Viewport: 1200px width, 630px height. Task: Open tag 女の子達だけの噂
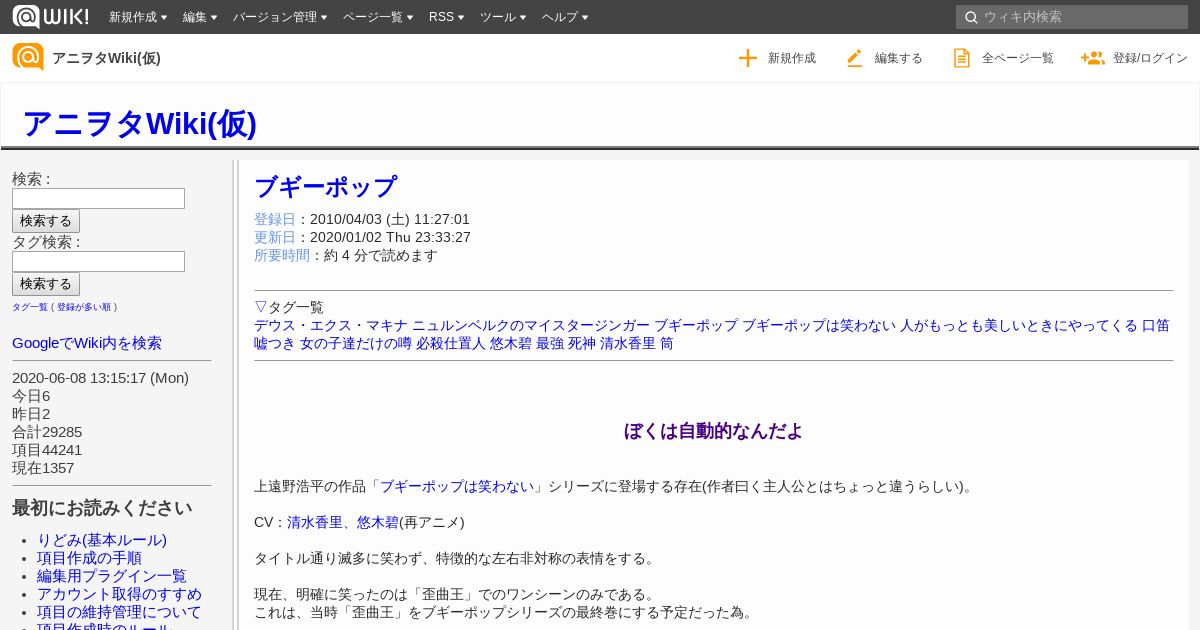[x=356, y=343]
